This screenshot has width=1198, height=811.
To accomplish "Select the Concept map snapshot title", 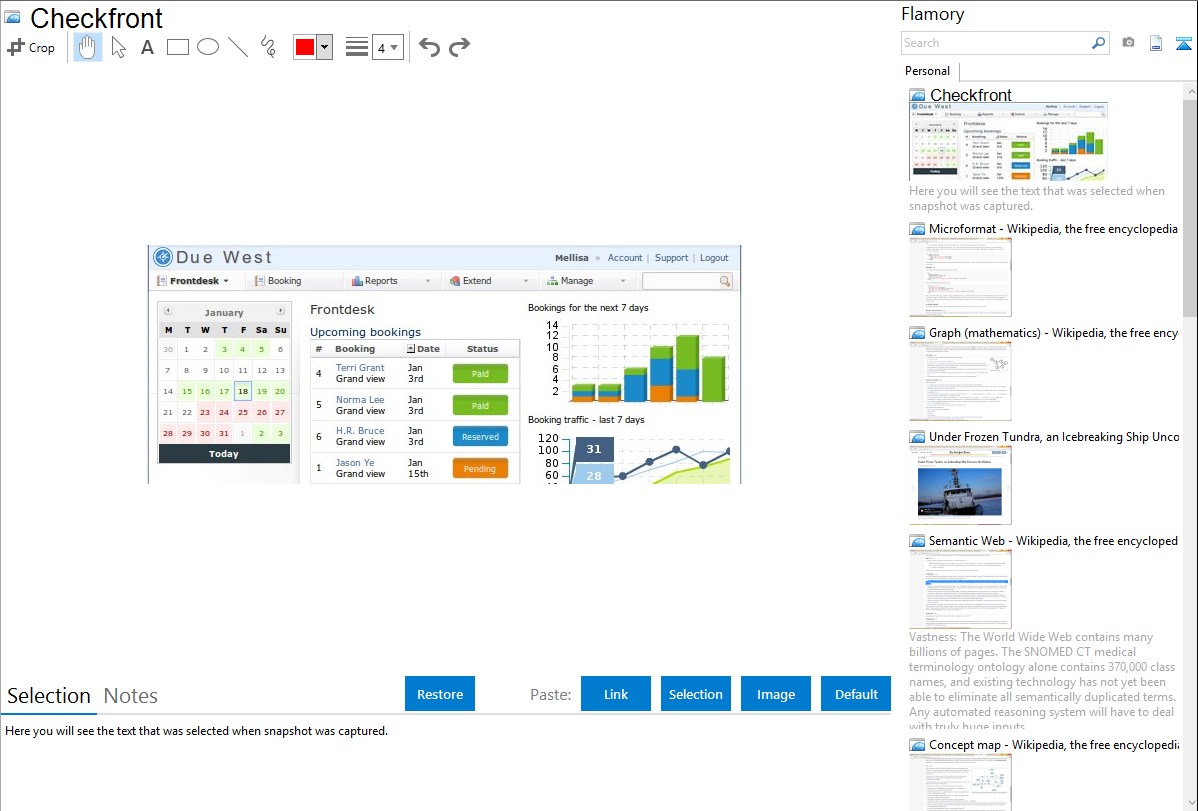I will [x=1053, y=744].
